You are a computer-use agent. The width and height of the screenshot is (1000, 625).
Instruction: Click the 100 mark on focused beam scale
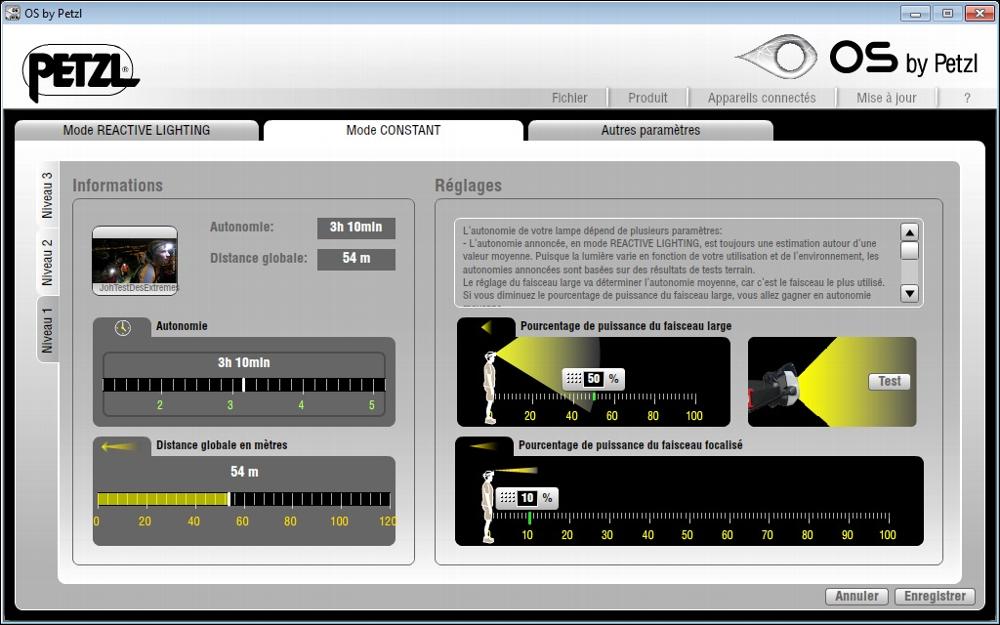point(888,535)
